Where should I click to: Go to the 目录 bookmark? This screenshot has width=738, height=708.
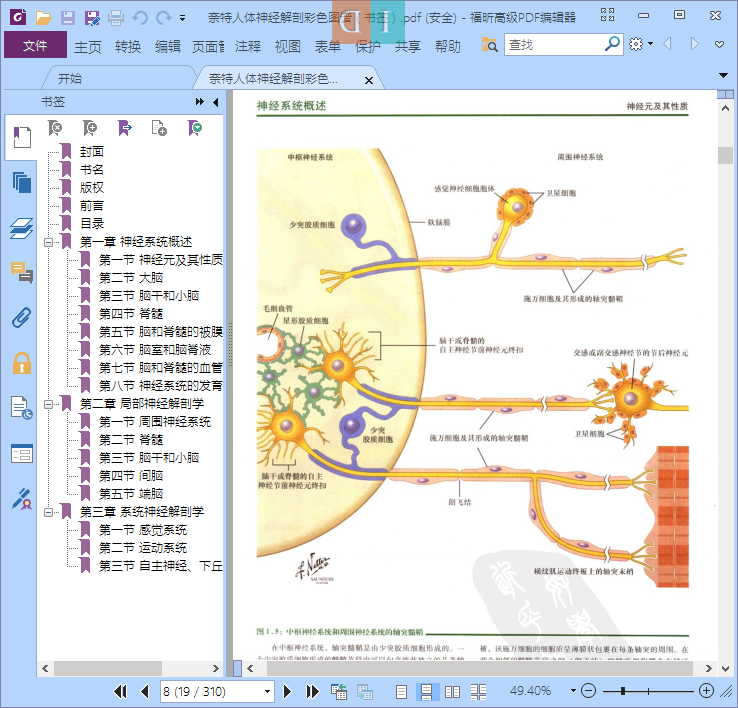click(92, 224)
